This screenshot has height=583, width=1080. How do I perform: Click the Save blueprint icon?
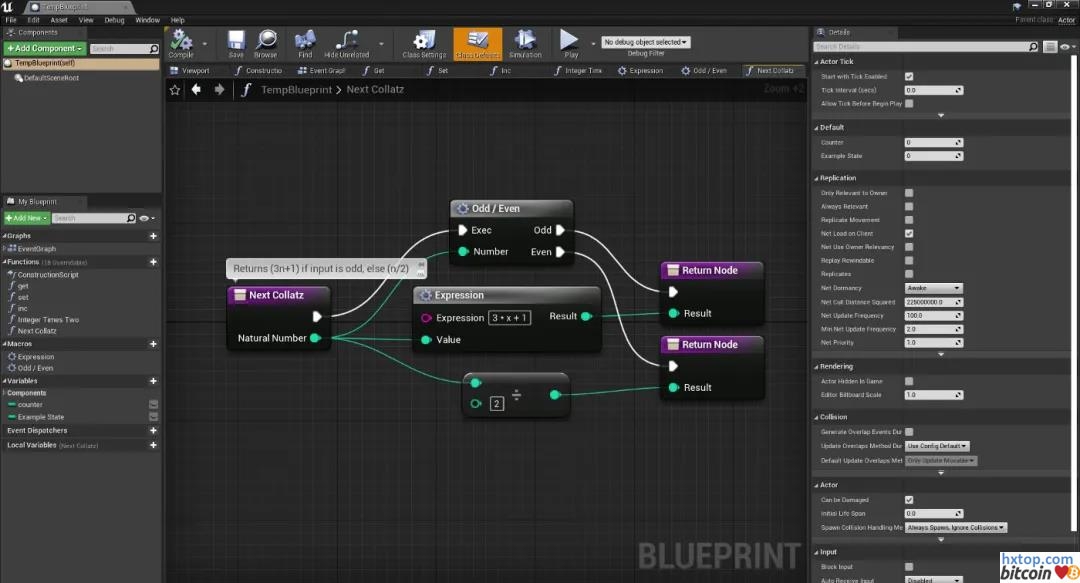[236, 42]
